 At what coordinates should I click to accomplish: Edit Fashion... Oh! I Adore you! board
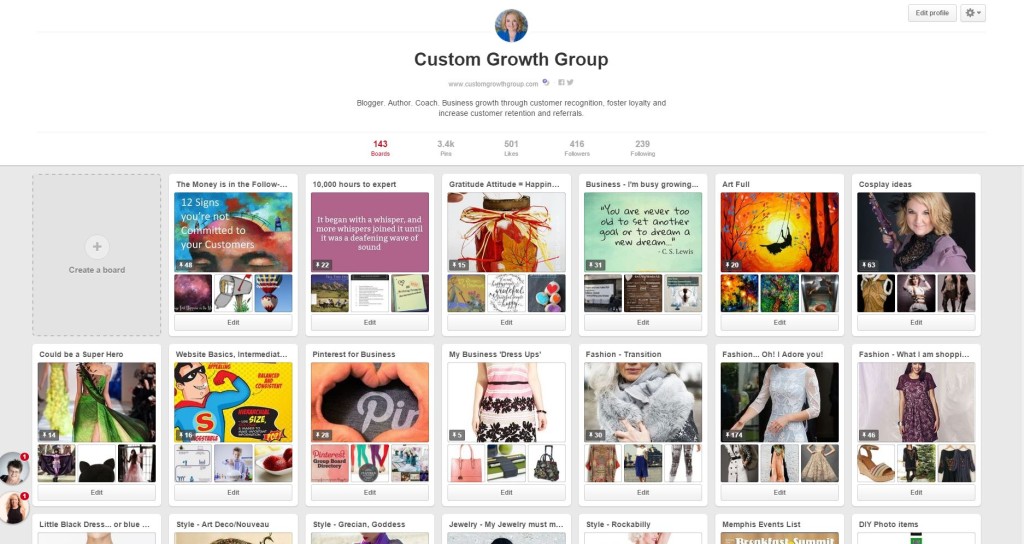[779, 492]
